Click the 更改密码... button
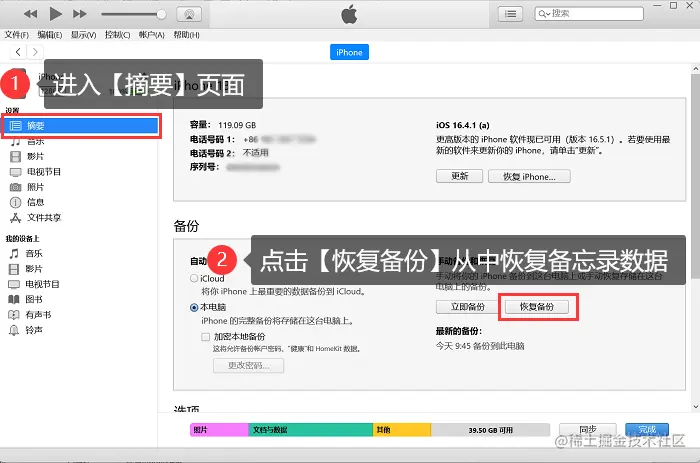This screenshot has height=463, width=700. click(x=248, y=365)
